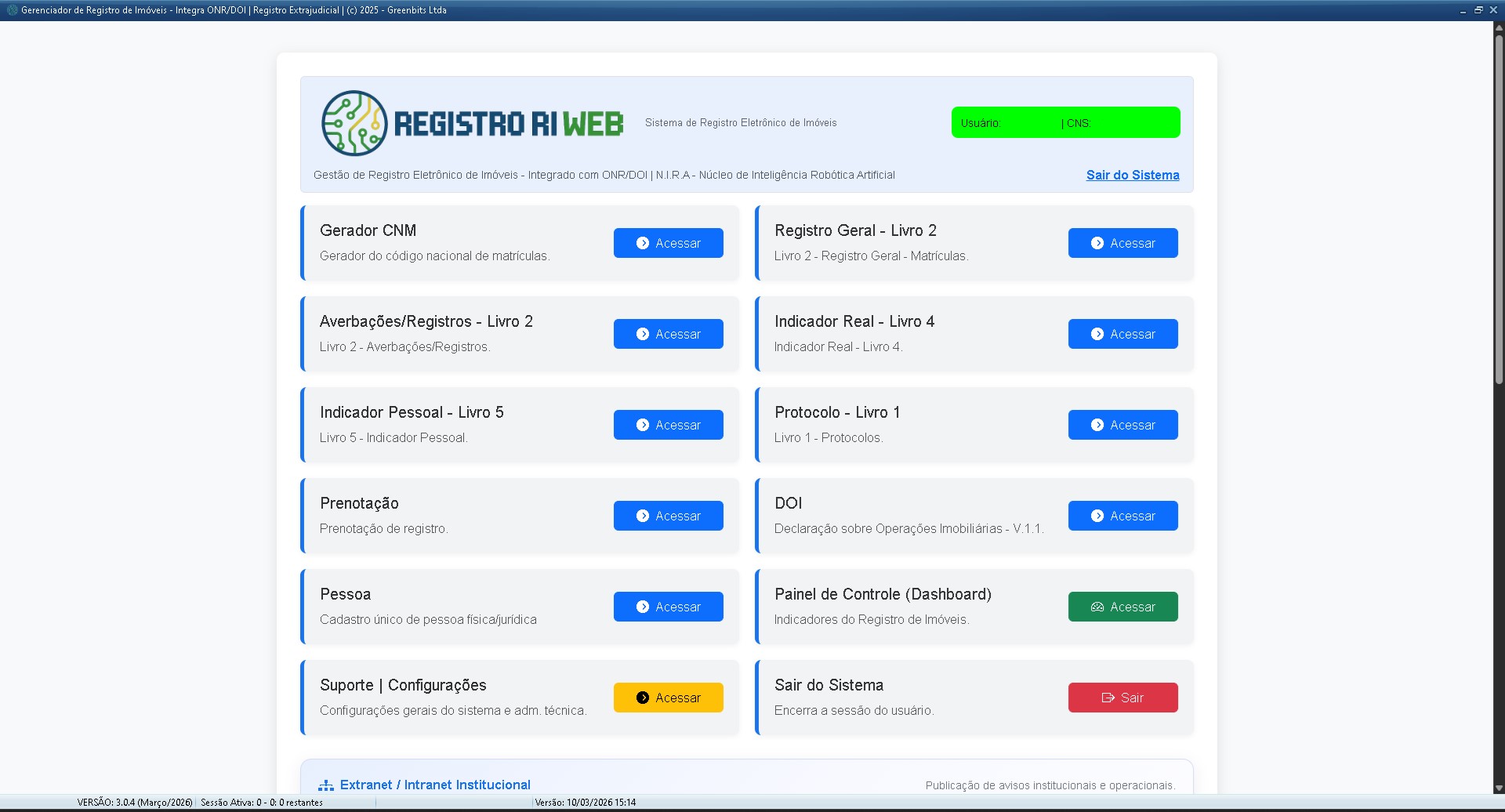Open Suporte | Configurações with the yellow Acessar button

668,698
